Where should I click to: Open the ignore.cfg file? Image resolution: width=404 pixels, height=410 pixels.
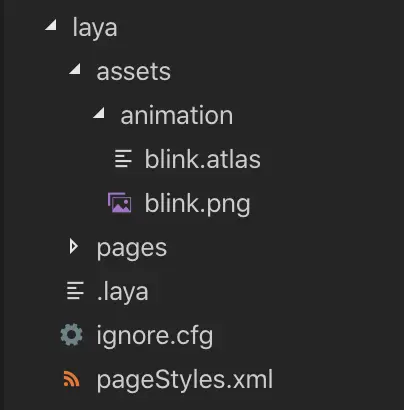click(155, 336)
